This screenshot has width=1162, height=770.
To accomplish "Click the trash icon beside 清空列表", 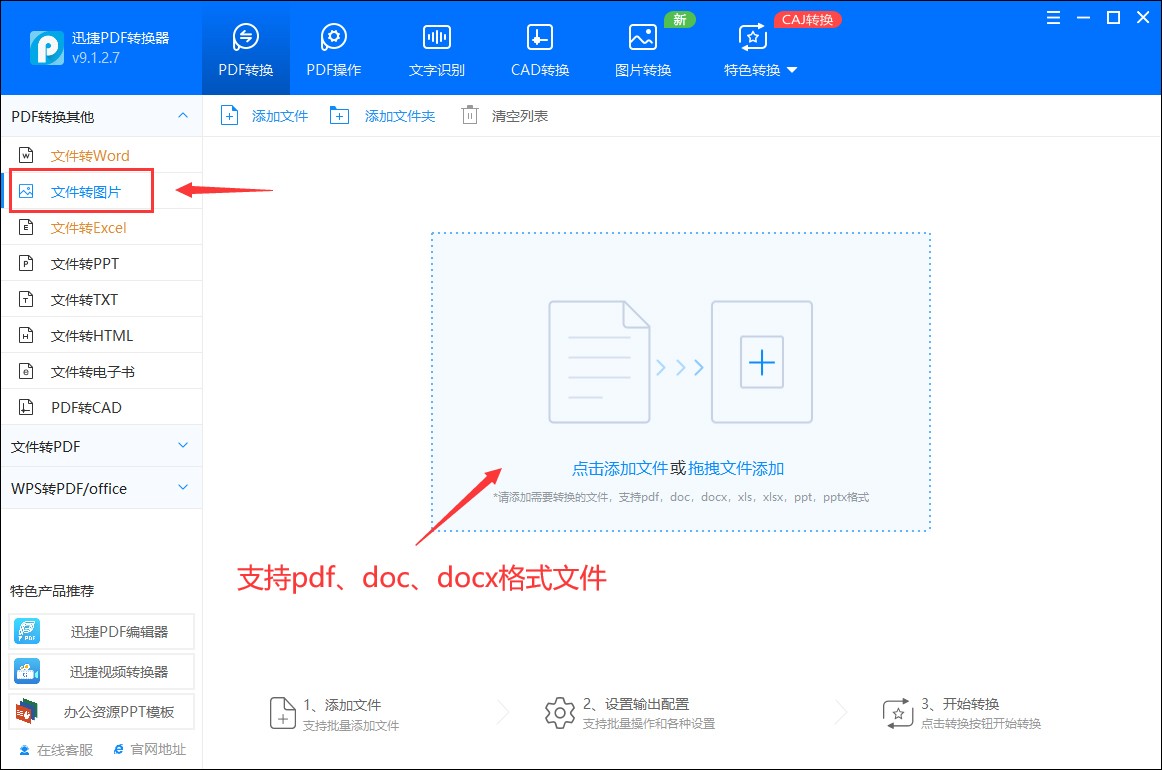I will [470, 115].
